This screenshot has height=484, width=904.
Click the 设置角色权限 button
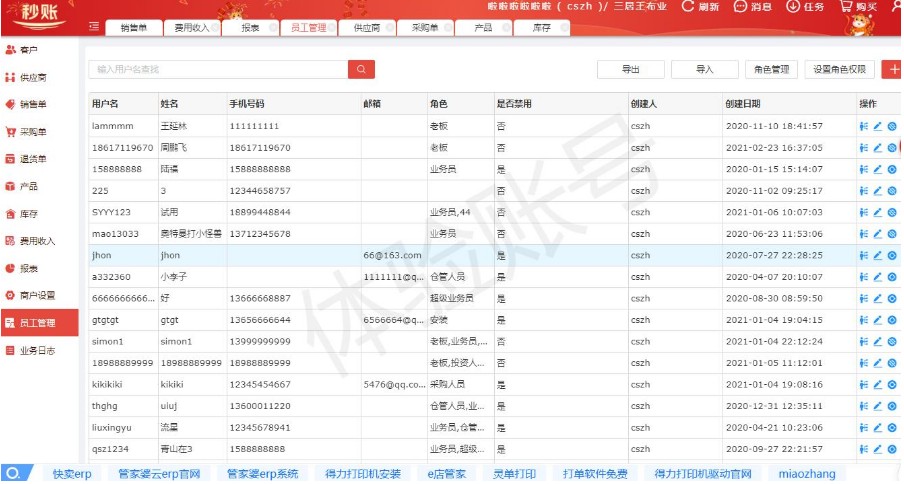click(840, 69)
